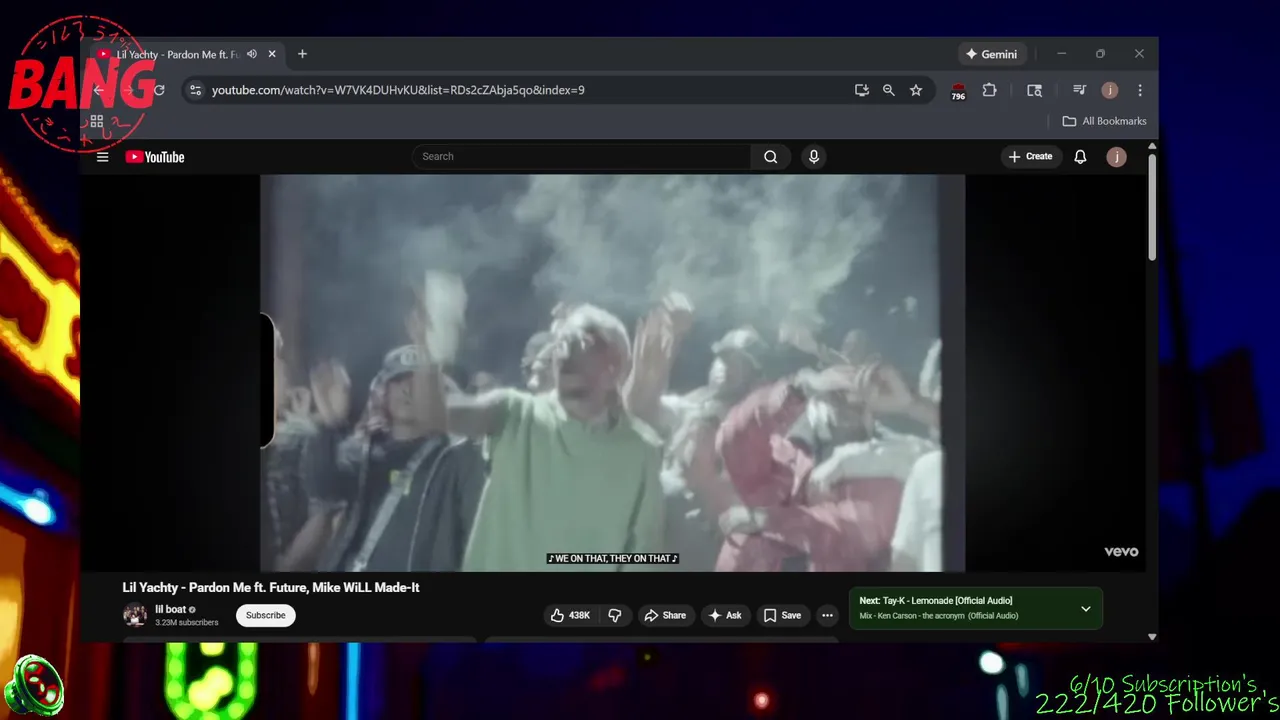Click the Ask button
The width and height of the screenshot is (1280, 720).
[x=725, y=615]
